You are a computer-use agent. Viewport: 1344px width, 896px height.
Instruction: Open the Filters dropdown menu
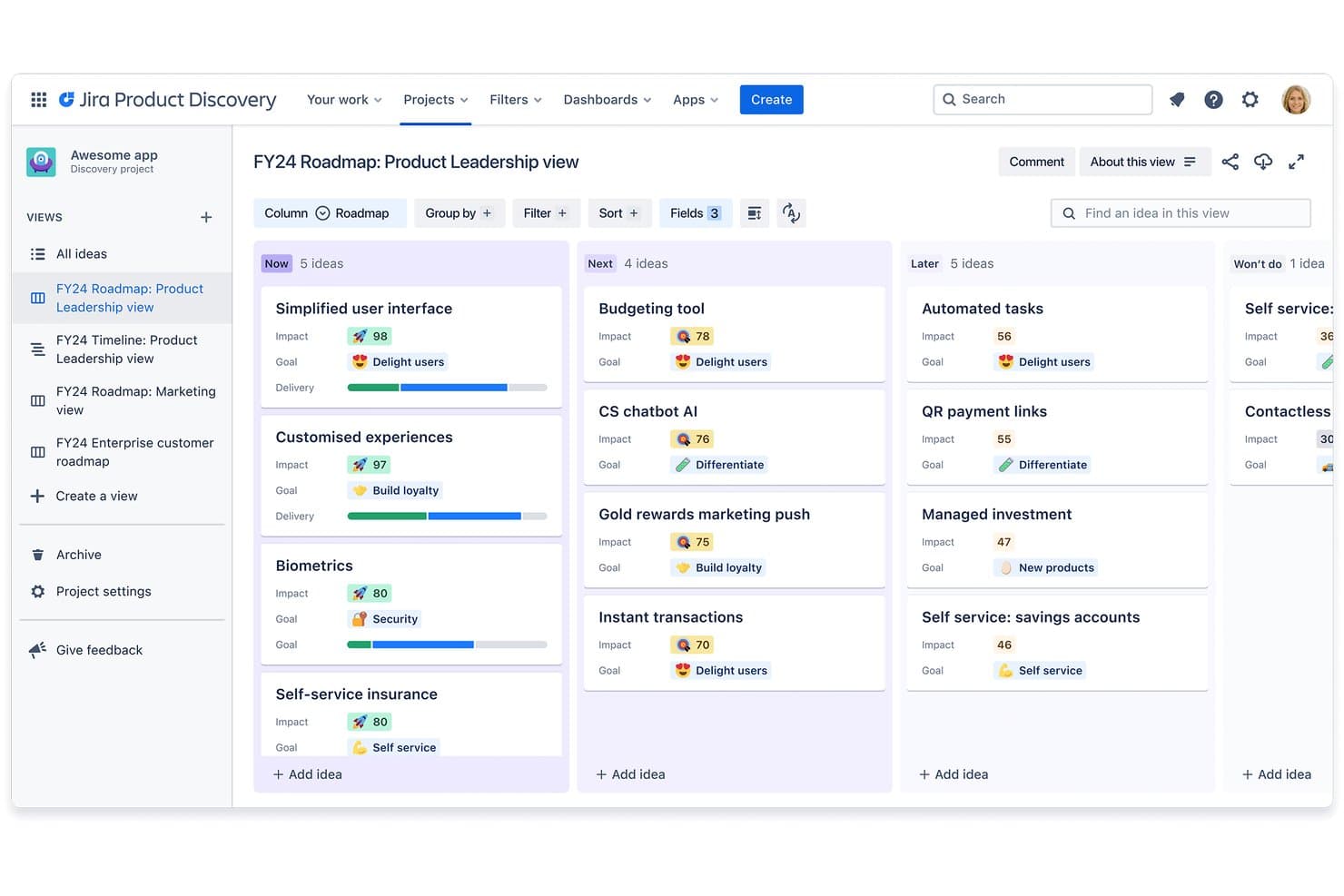click(x=516, y=100)
